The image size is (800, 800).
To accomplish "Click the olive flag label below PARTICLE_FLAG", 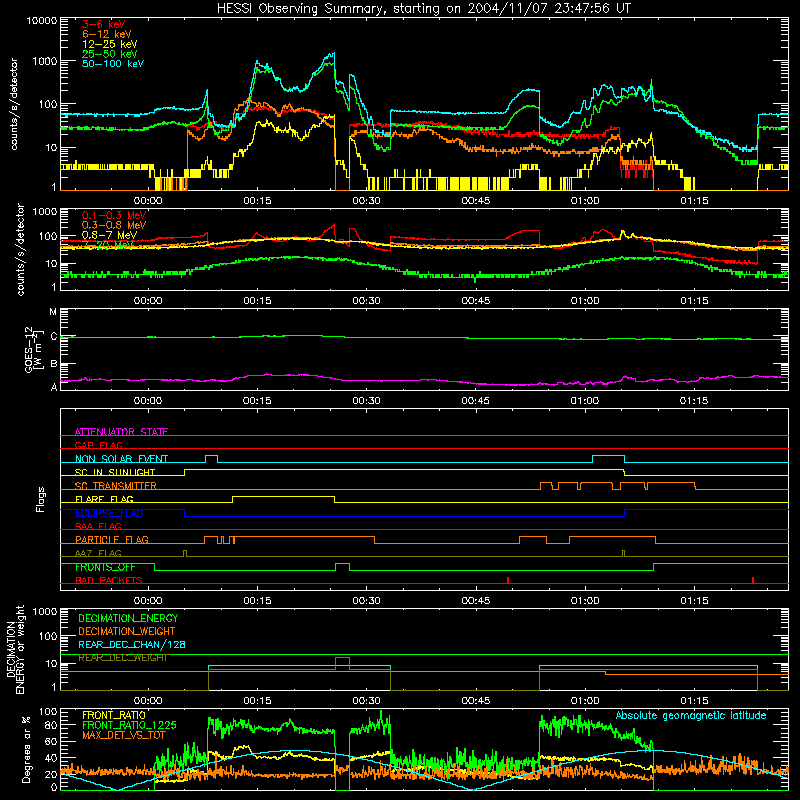I will tap(98, 553).
